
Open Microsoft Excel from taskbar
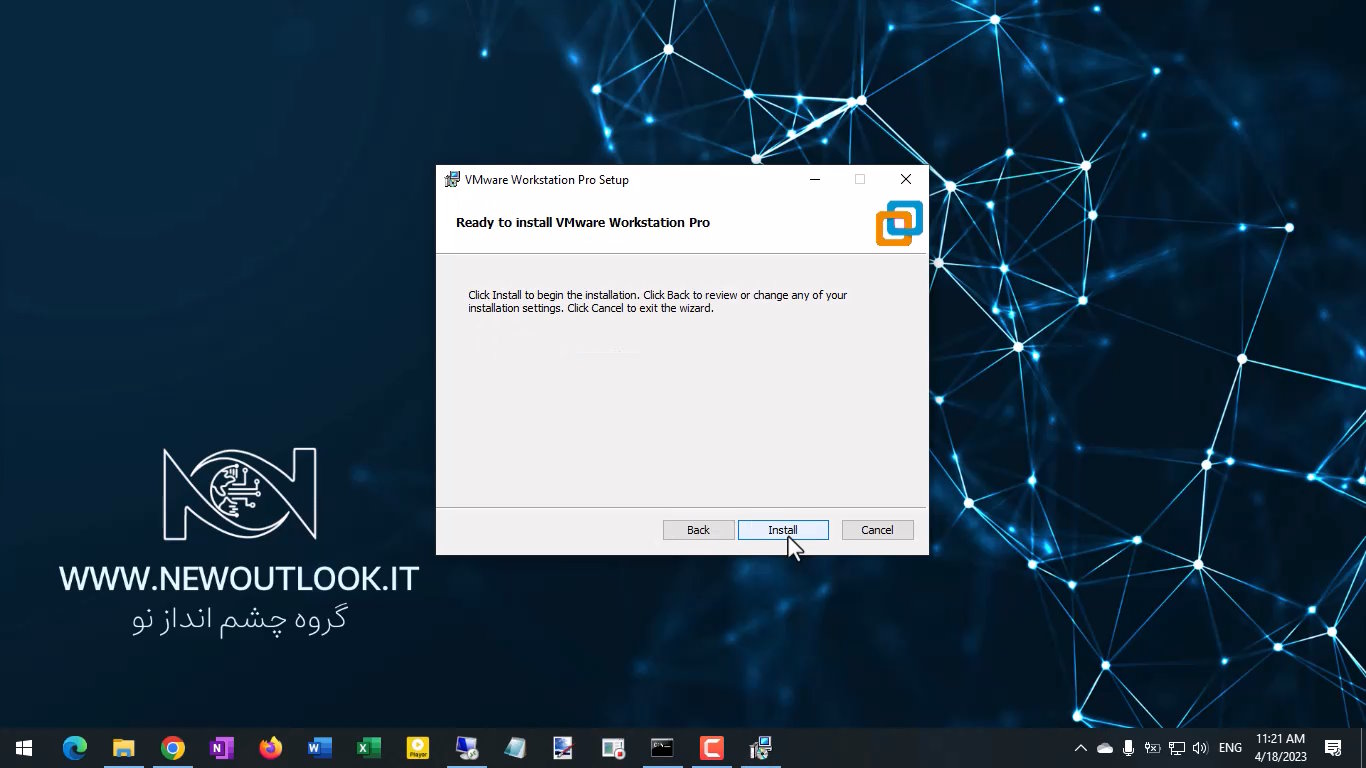(368, 748)
